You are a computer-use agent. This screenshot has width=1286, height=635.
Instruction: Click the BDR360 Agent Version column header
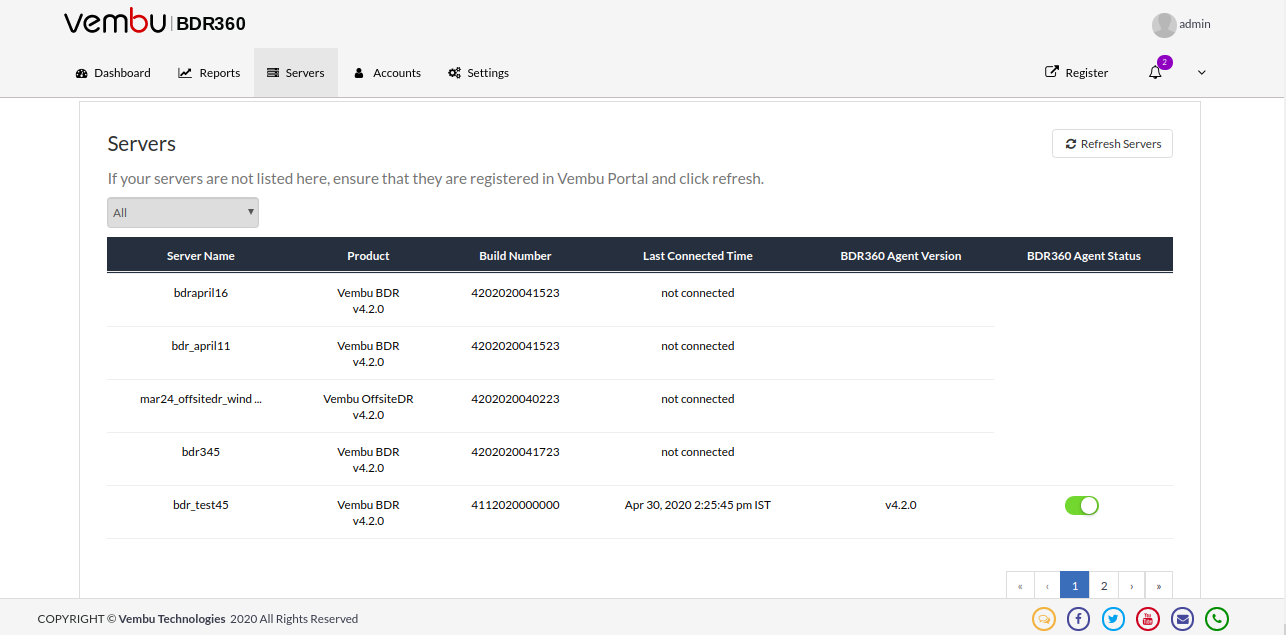901,256
